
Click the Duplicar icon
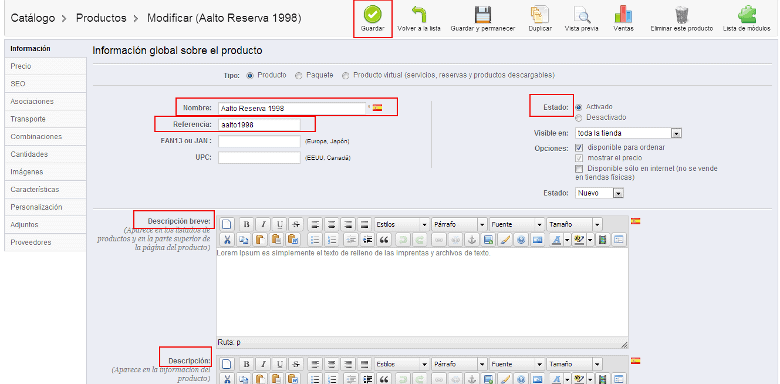click(x=540, y=14)
